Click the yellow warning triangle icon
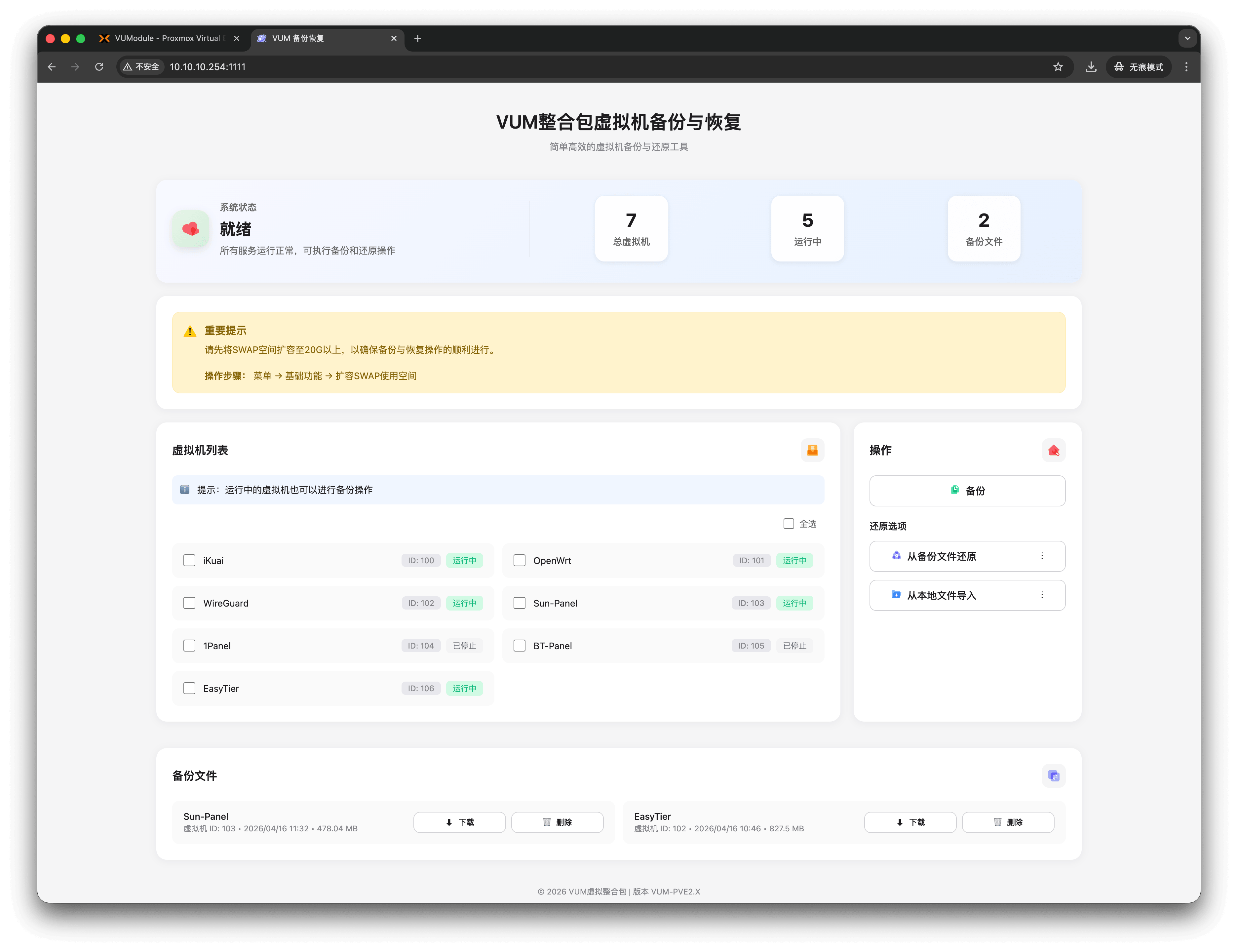This screenshot has height=952, width=1238. [x=190, y=332]
